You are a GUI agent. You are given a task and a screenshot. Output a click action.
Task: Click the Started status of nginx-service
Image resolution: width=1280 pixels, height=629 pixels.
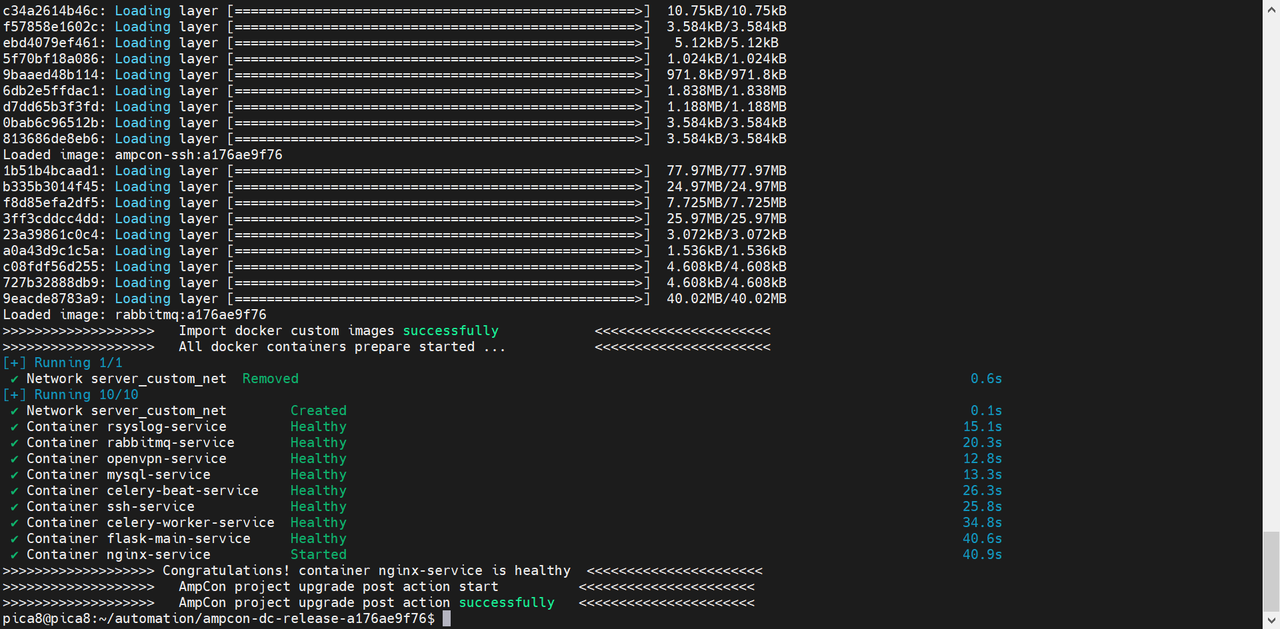pos(318,555)
